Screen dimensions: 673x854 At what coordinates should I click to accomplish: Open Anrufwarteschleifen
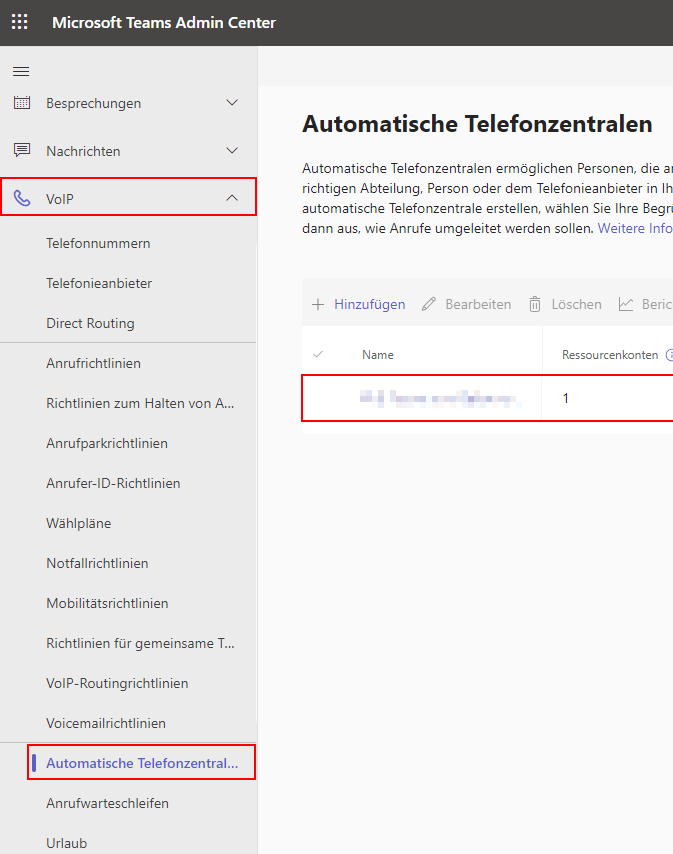coord(107,803)
